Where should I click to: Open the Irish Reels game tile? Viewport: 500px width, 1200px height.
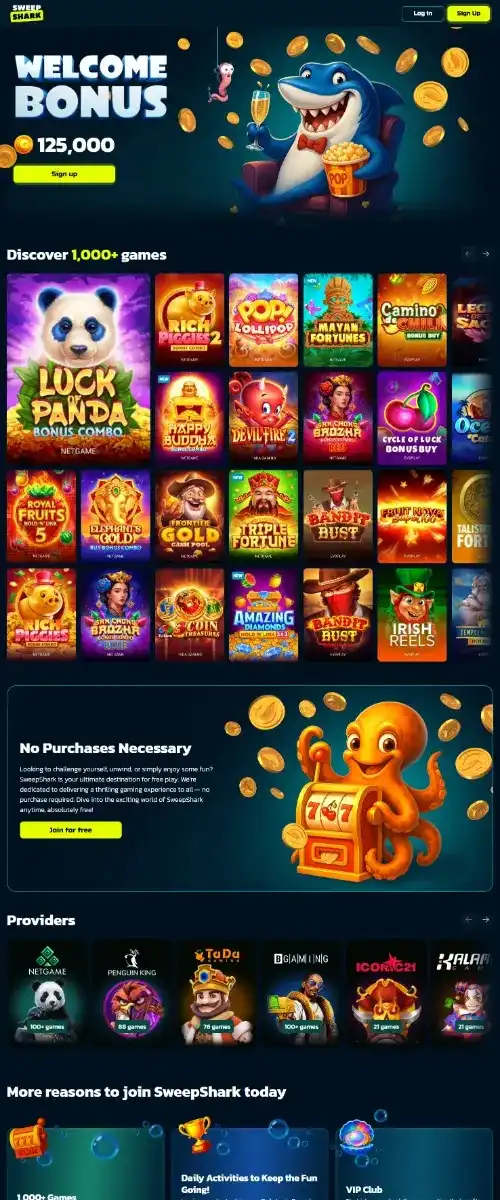[x=412, y=614]
